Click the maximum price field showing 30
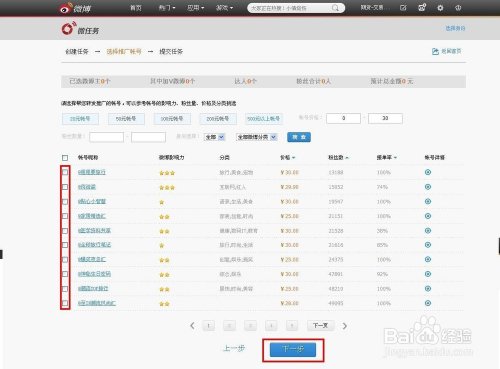The height and width of the screenshot is (369, 500). pyautogui.click(x=385, y=118)
